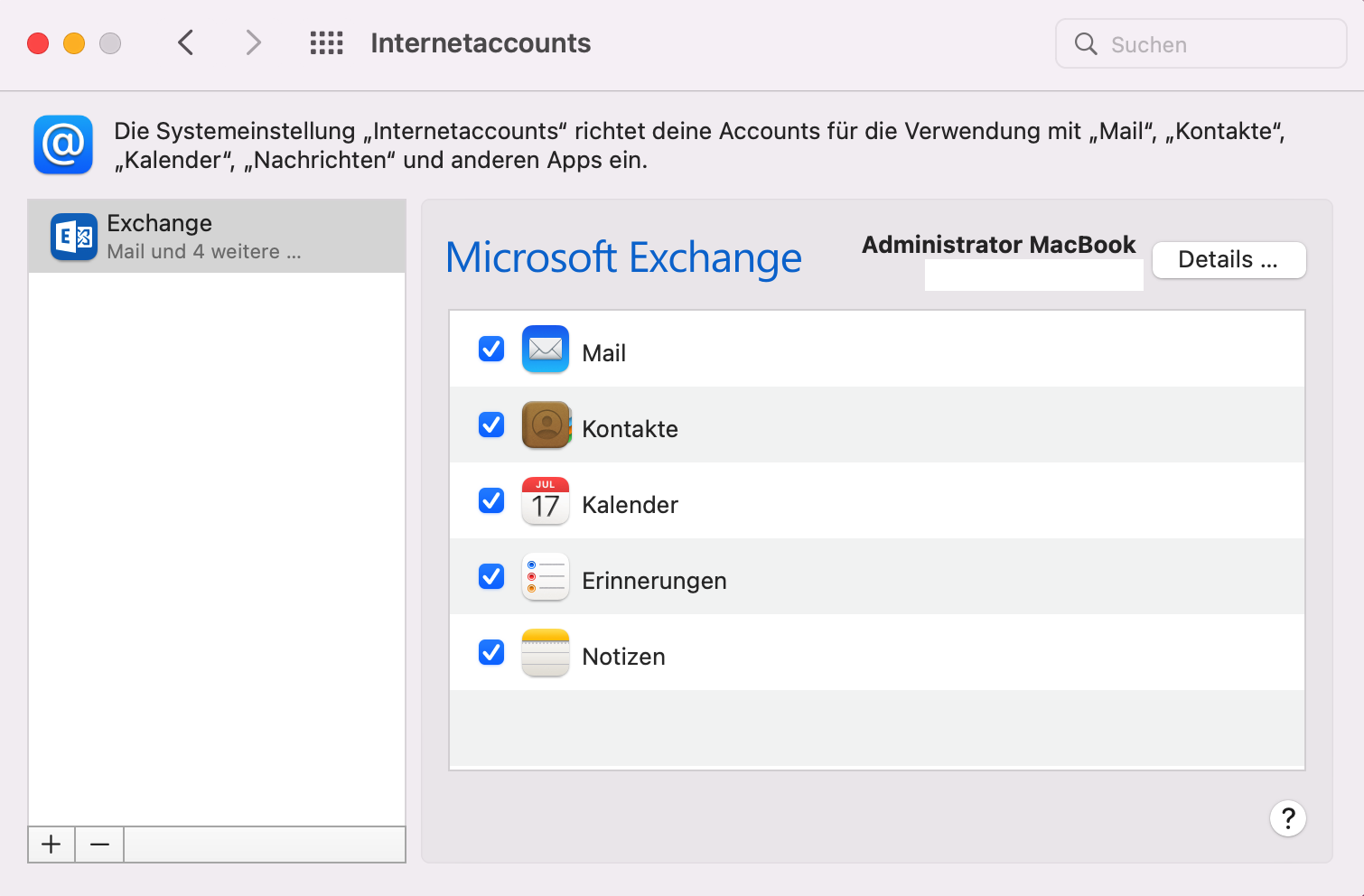Click the Kalender label text
1364x896 pixels.
[631, 505]
